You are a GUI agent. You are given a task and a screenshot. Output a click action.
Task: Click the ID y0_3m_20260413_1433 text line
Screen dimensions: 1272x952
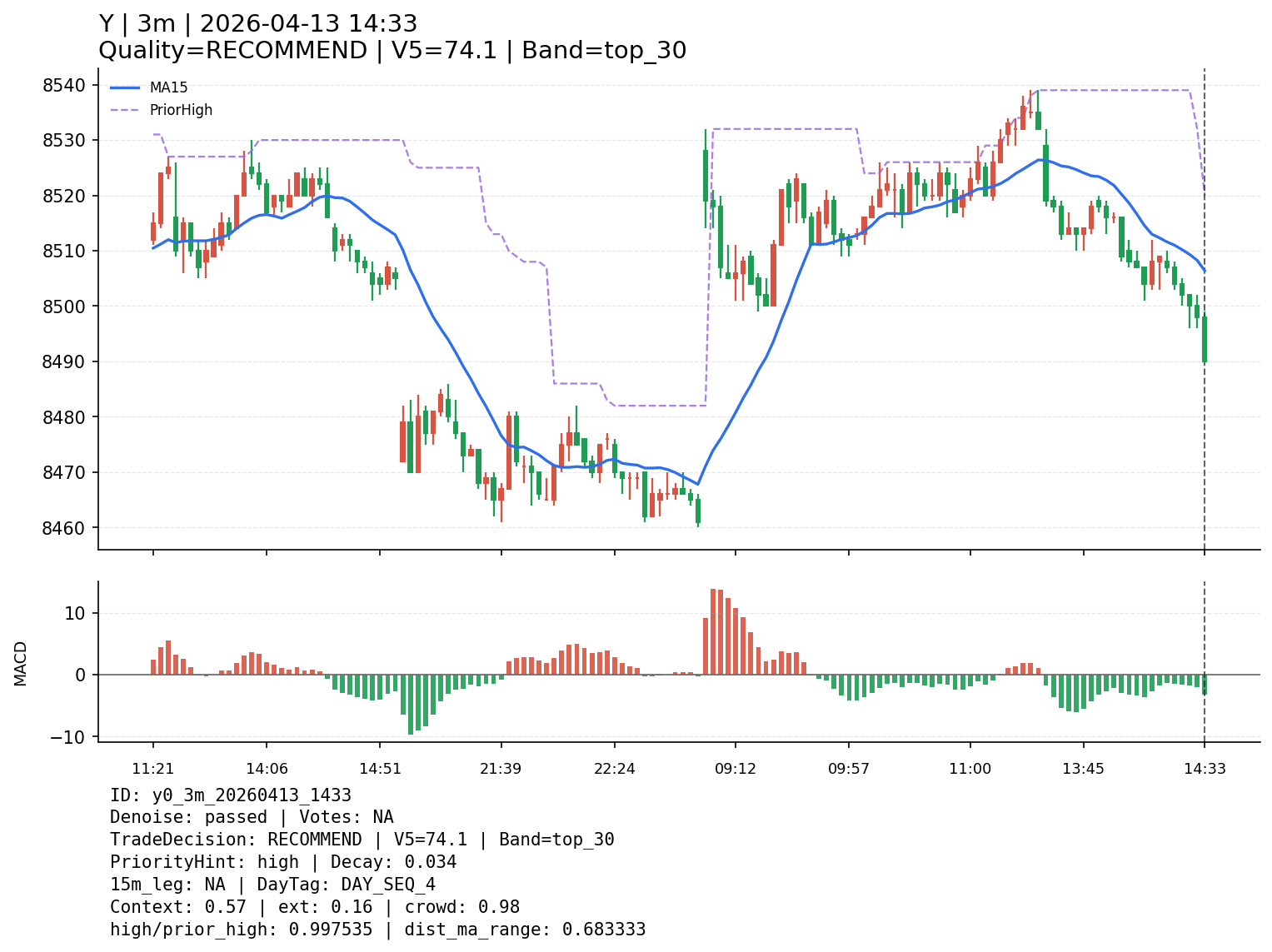click(x=231, y=795)
